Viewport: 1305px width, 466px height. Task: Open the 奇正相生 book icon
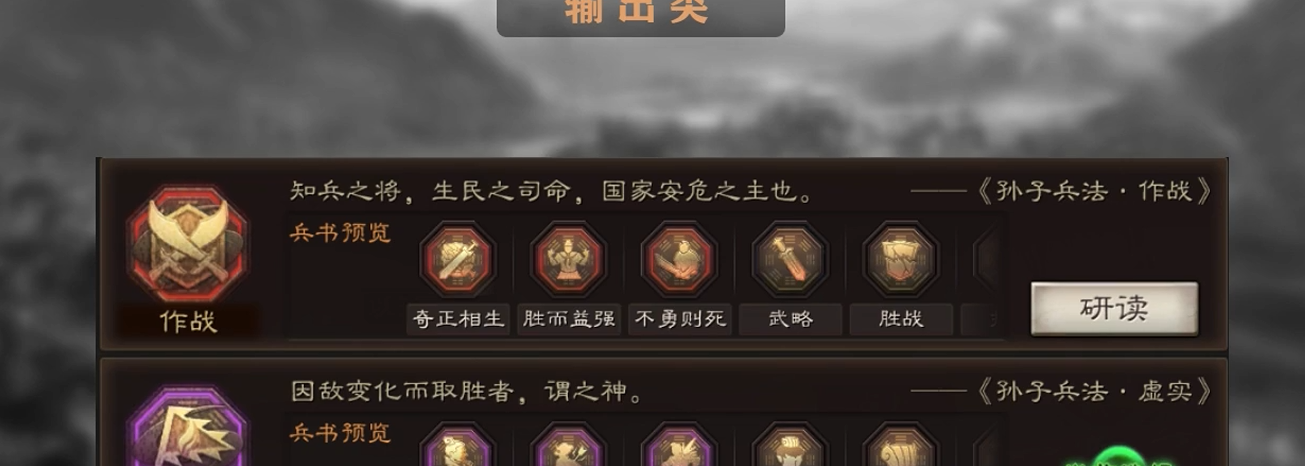pos(457,260)
